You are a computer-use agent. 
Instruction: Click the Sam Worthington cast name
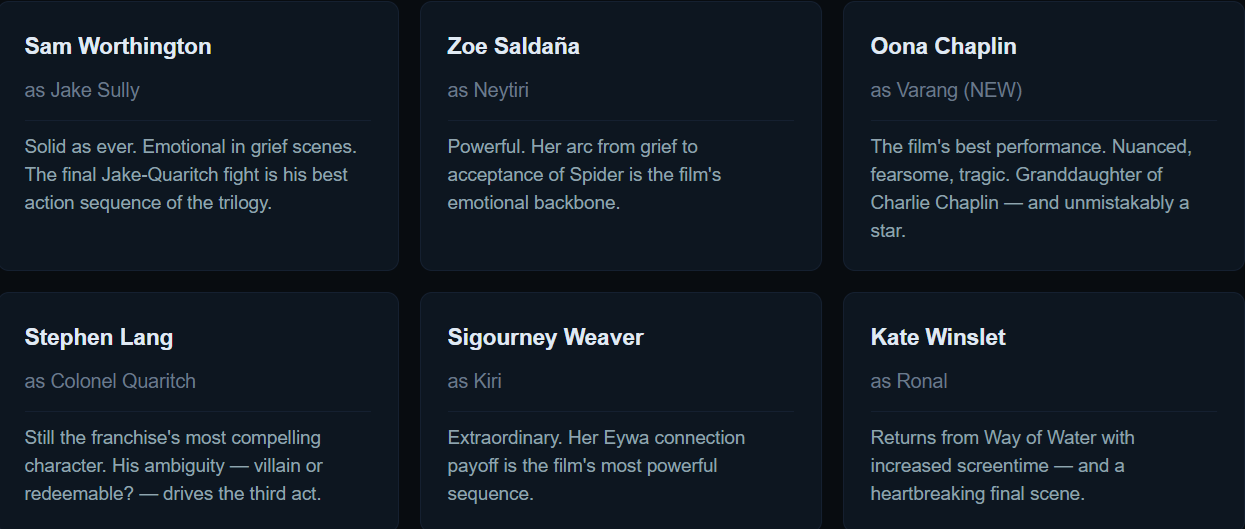pos(118,46)
